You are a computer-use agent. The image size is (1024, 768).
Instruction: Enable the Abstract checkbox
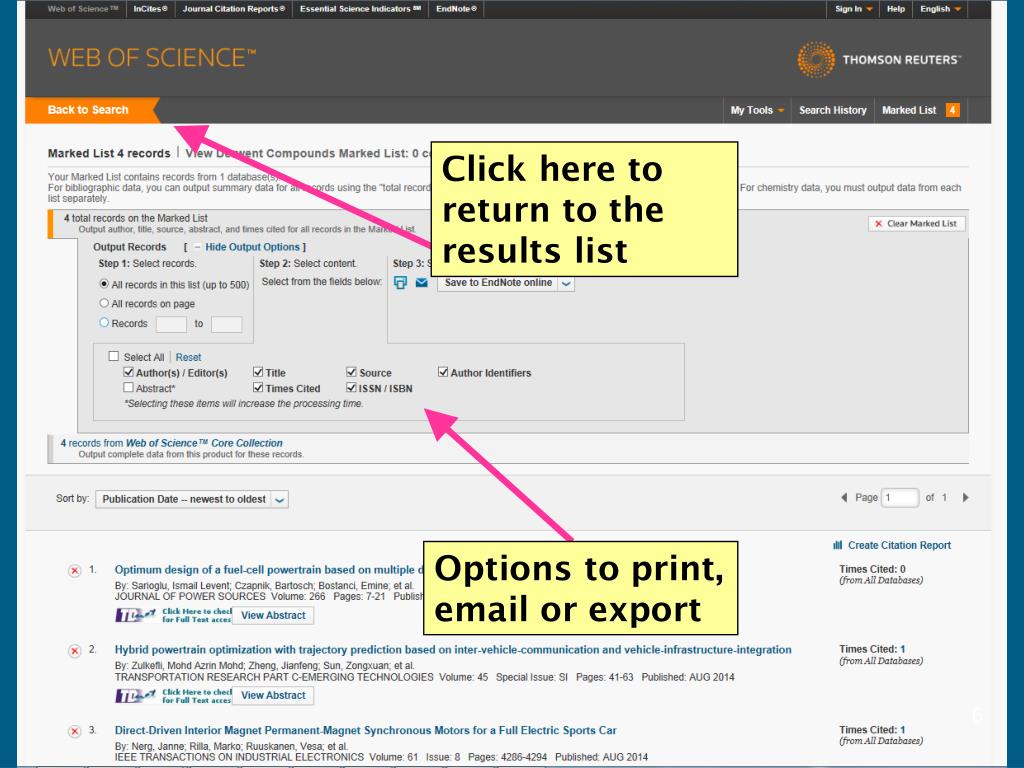coord(129,387)
